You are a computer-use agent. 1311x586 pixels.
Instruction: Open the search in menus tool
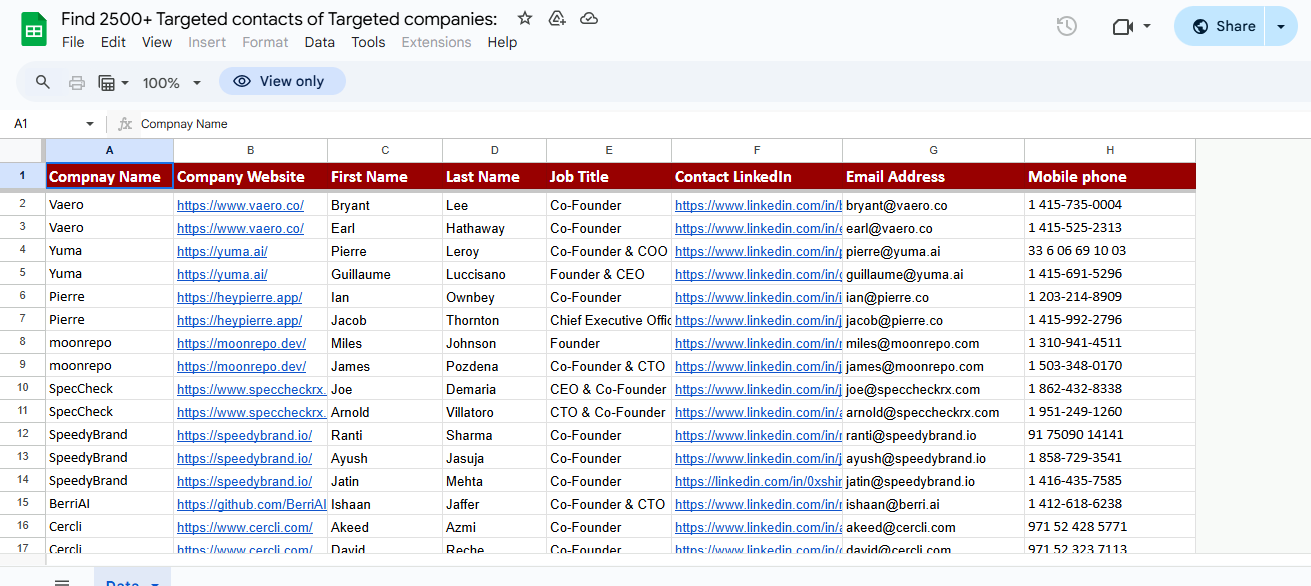point(42,81)
